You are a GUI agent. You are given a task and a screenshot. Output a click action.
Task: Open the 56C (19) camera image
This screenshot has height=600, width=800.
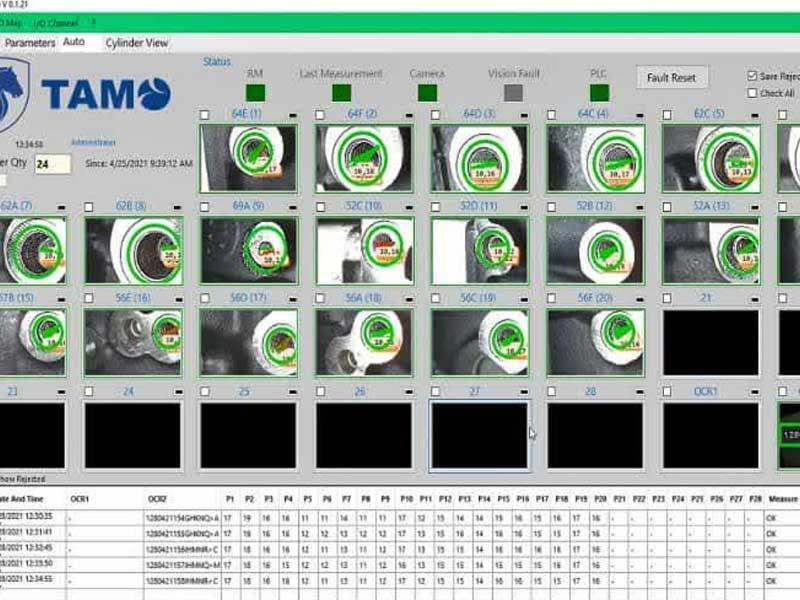[x=480, y=342]
